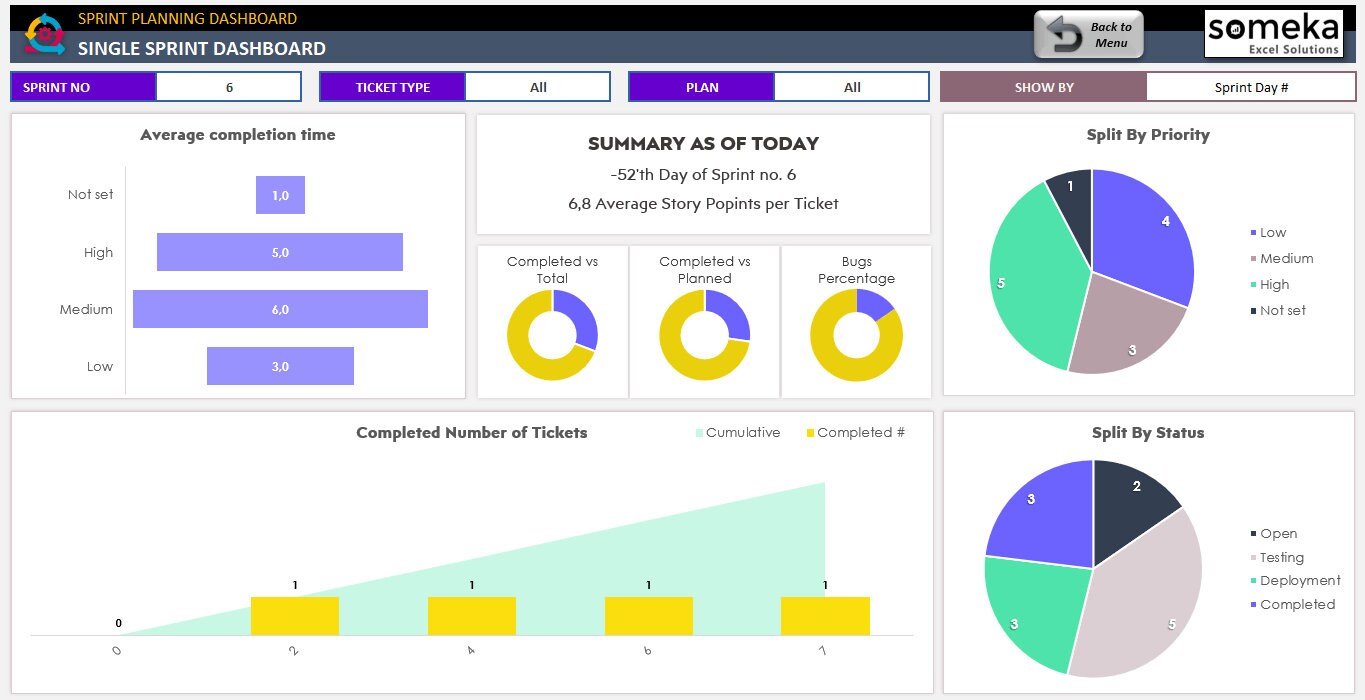Click the SHOW BY header button
Image resolution: width=1365 pixels, height=700 pixels.
pos(1043,86)
